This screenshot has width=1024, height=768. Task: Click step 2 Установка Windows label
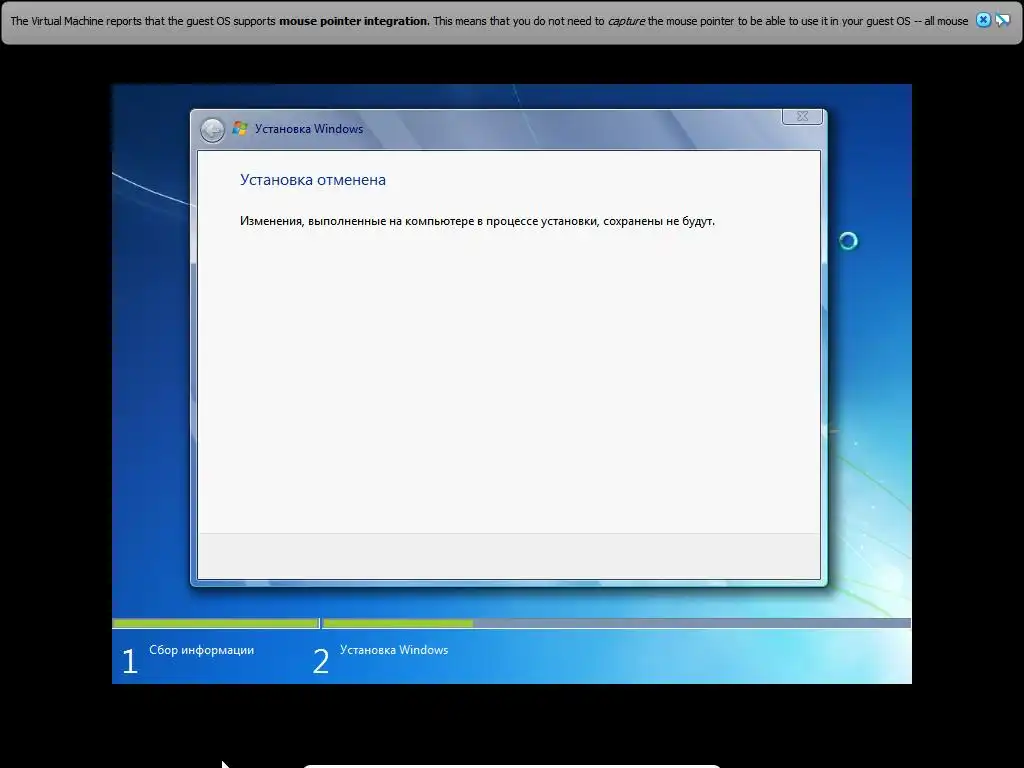394,650
